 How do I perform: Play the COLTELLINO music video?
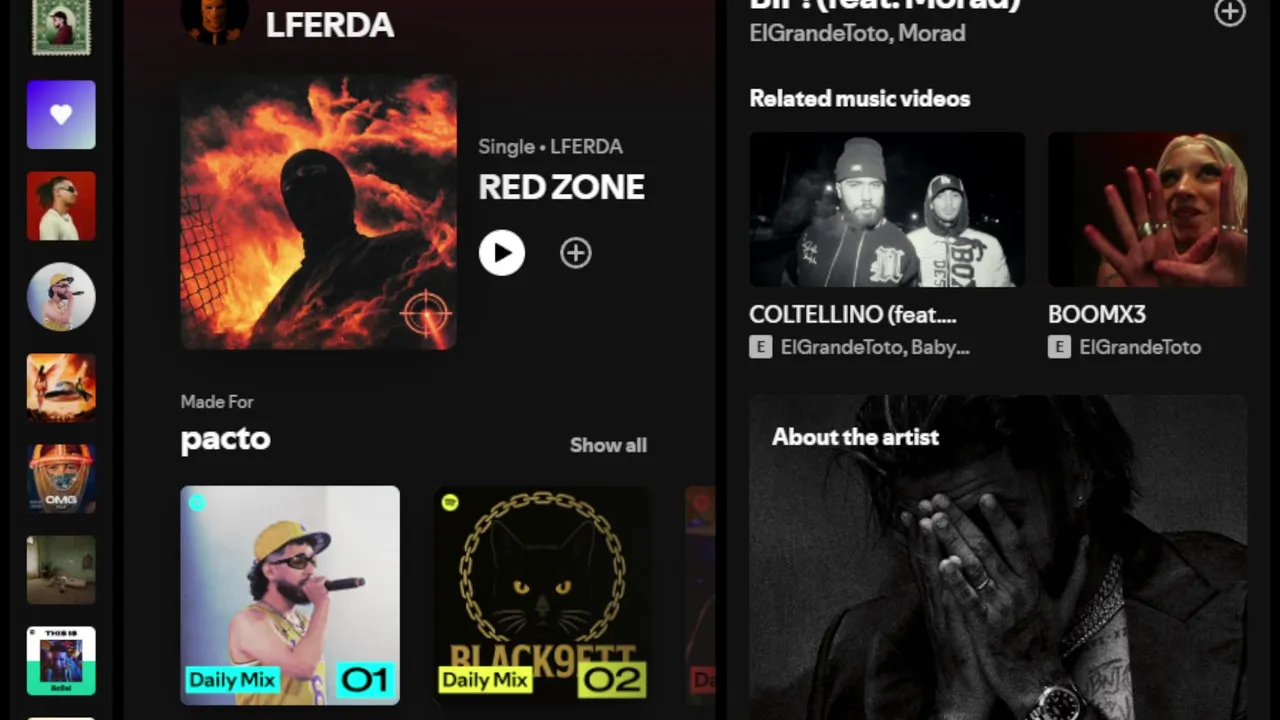pyautogui.click(x=887, y=209)
